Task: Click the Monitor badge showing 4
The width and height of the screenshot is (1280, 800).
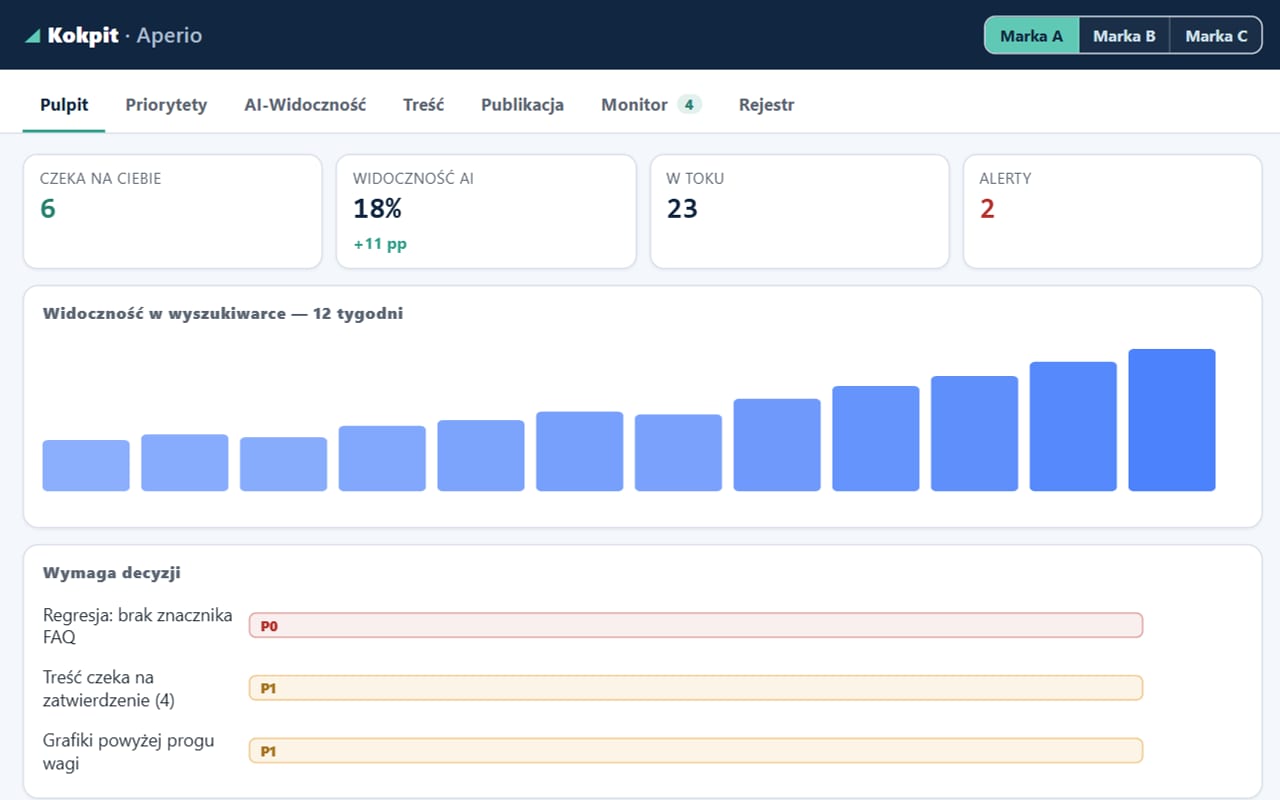Action: 689,104
